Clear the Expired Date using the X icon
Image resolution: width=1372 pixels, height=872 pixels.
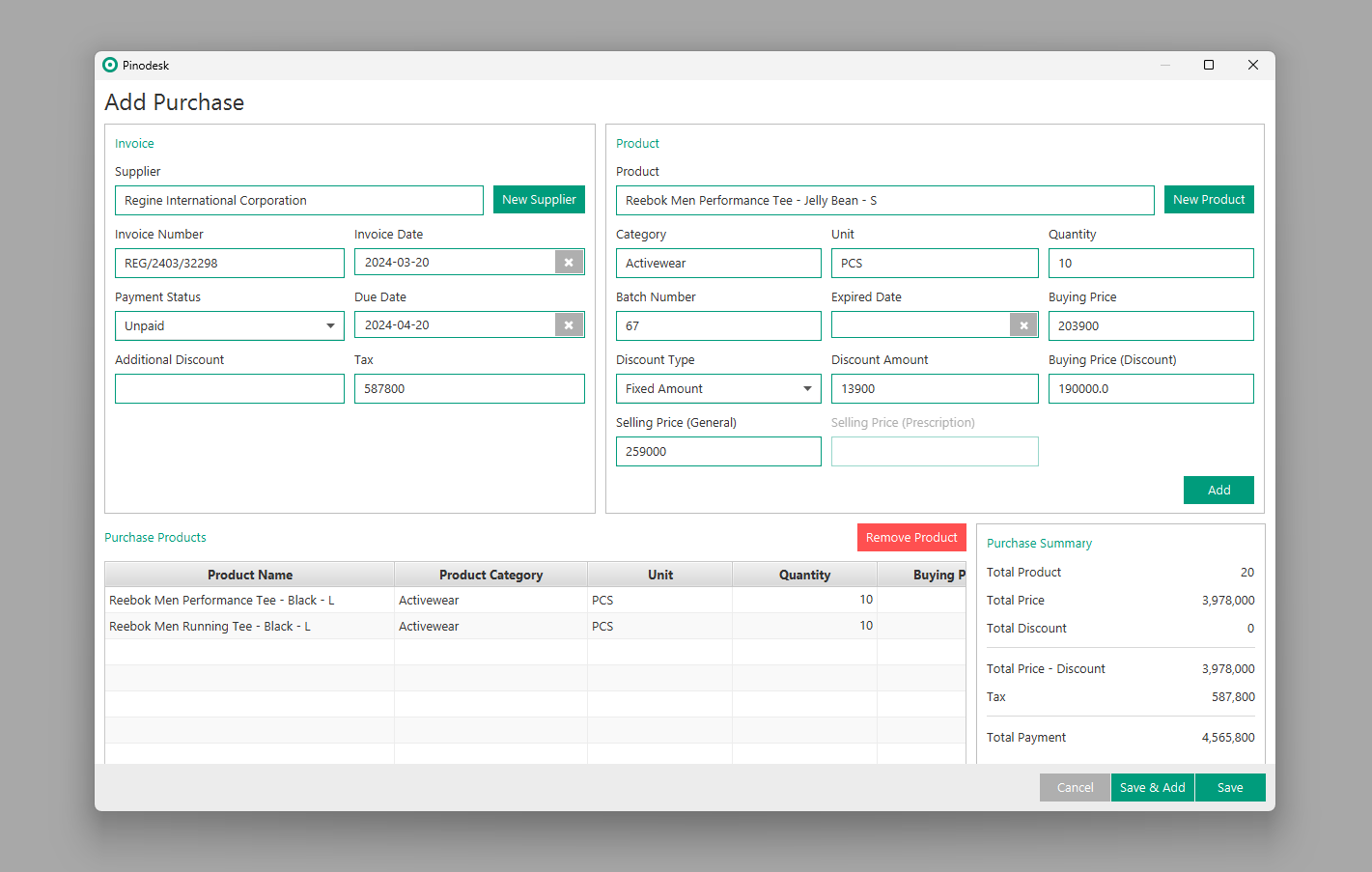(x=1023, y=325)
